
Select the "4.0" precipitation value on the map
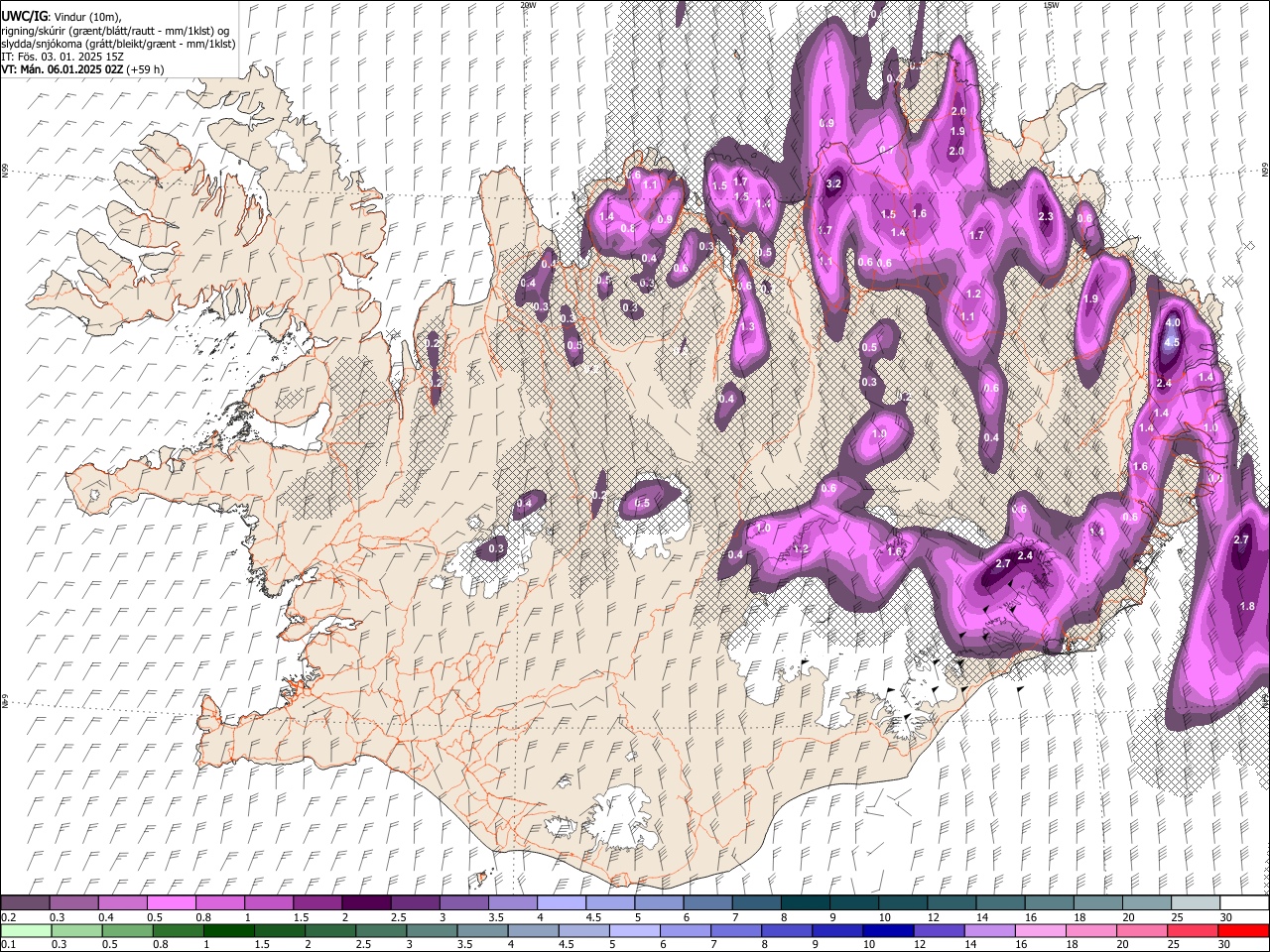[1173, 323]
